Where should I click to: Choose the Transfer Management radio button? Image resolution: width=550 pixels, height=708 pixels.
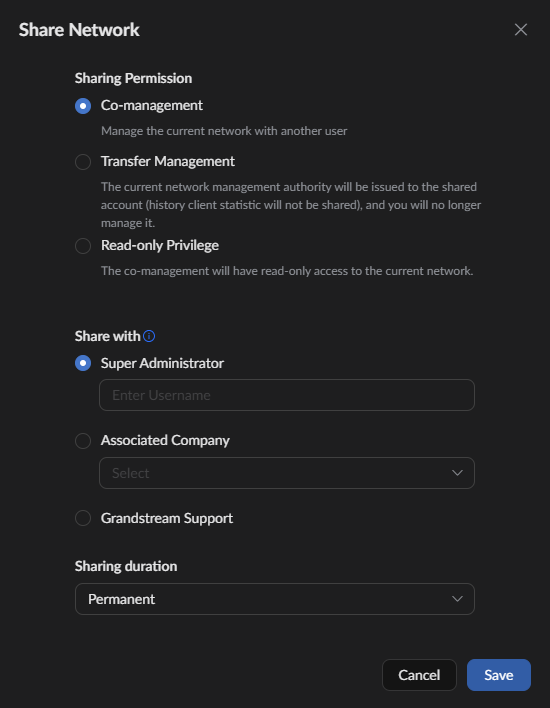click(83, 162)
